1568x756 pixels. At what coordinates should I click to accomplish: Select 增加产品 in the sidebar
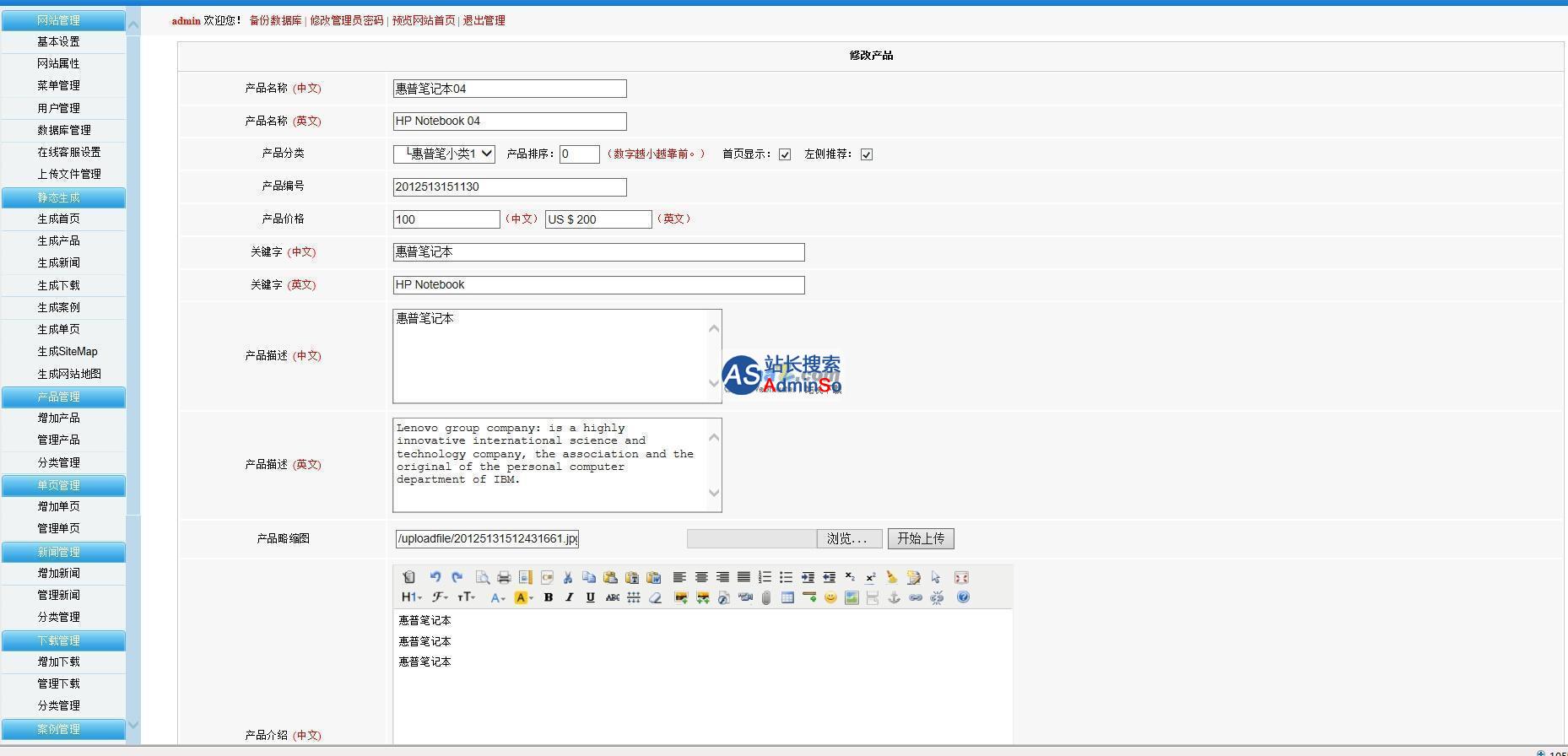point(58,418)
